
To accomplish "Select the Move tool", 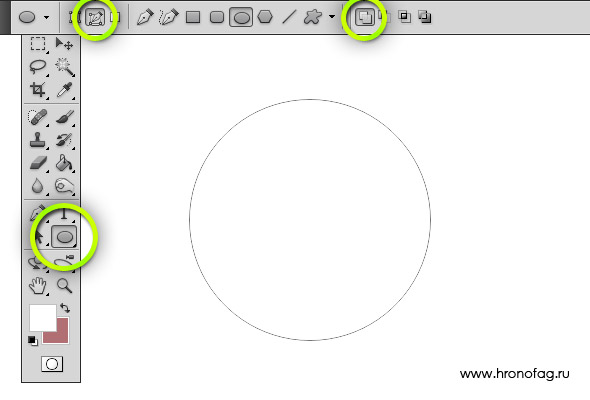I will click(x=64, y=44).
